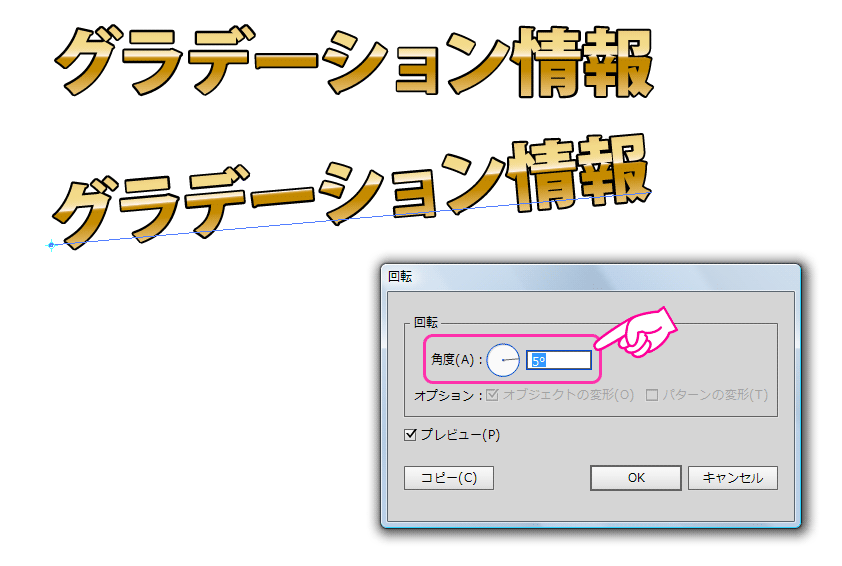Viewport: 842px width, 566px height.
Task: Click the rotation origin crosshair point
Action: tap(51, 245)
